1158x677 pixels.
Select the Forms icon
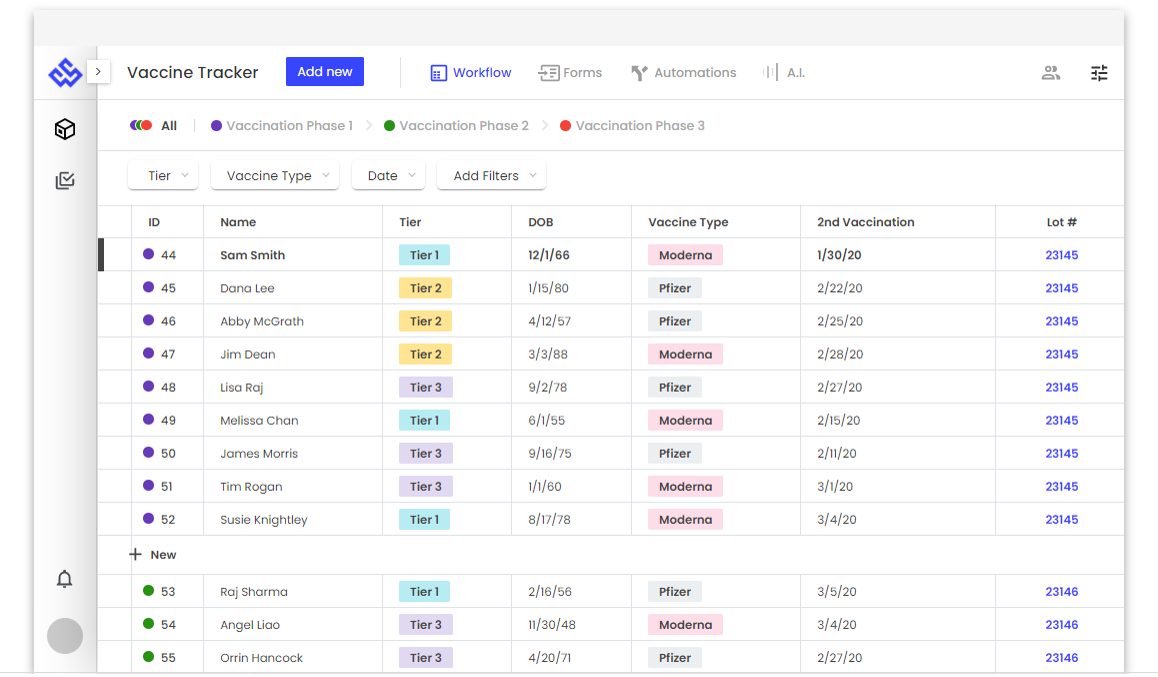click(547, 72)
